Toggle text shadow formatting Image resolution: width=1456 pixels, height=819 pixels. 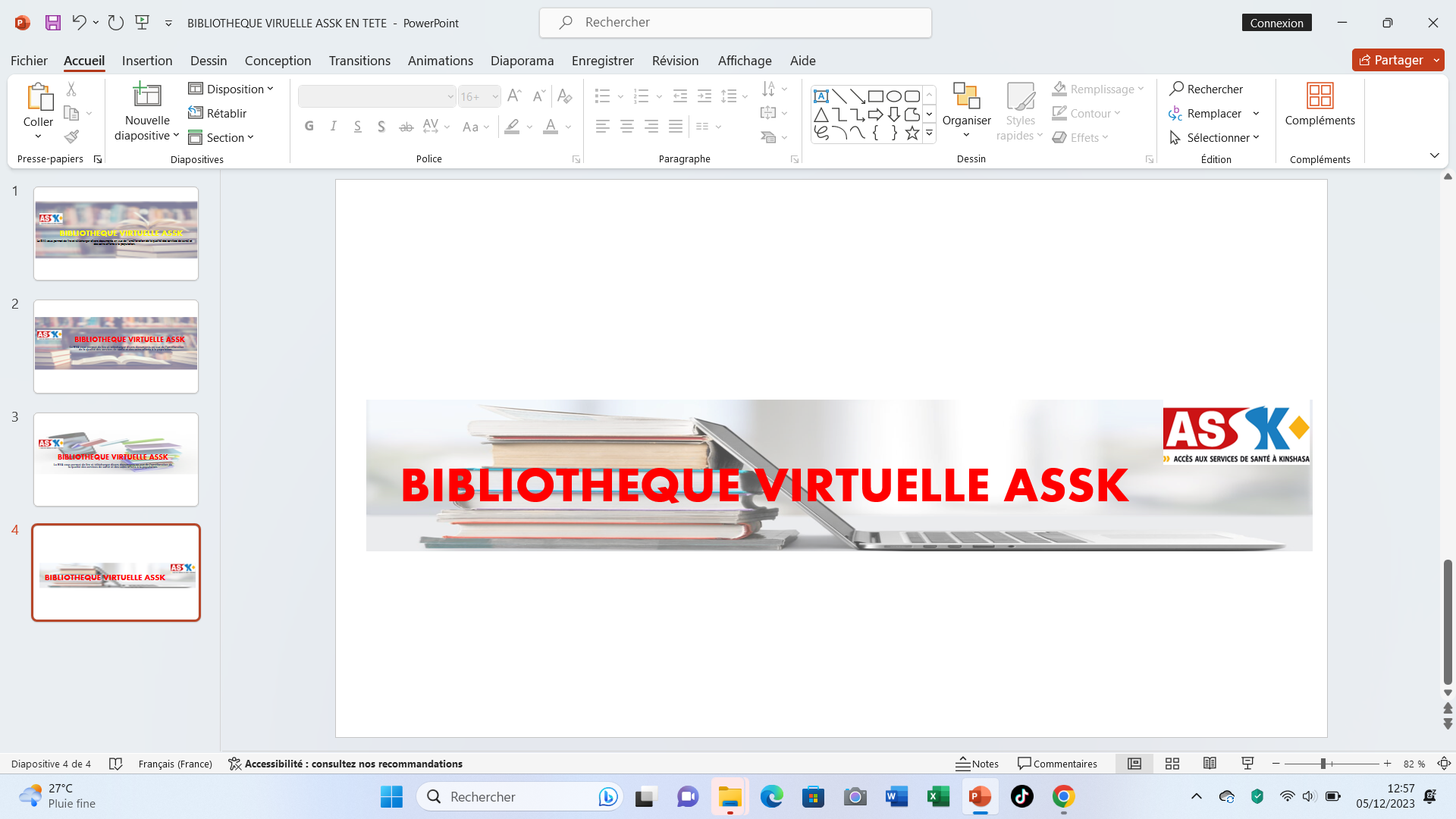click(x=381, y=127)
